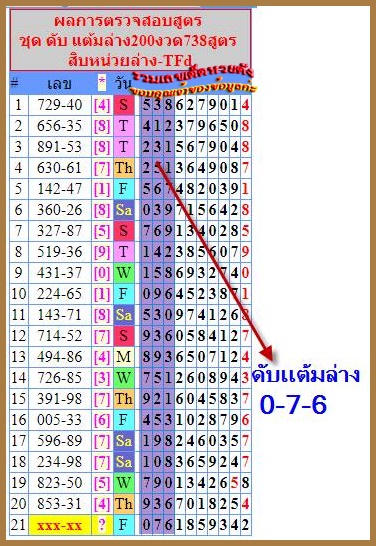Click the number 005-33 in row 16

(x=60, y=420)
